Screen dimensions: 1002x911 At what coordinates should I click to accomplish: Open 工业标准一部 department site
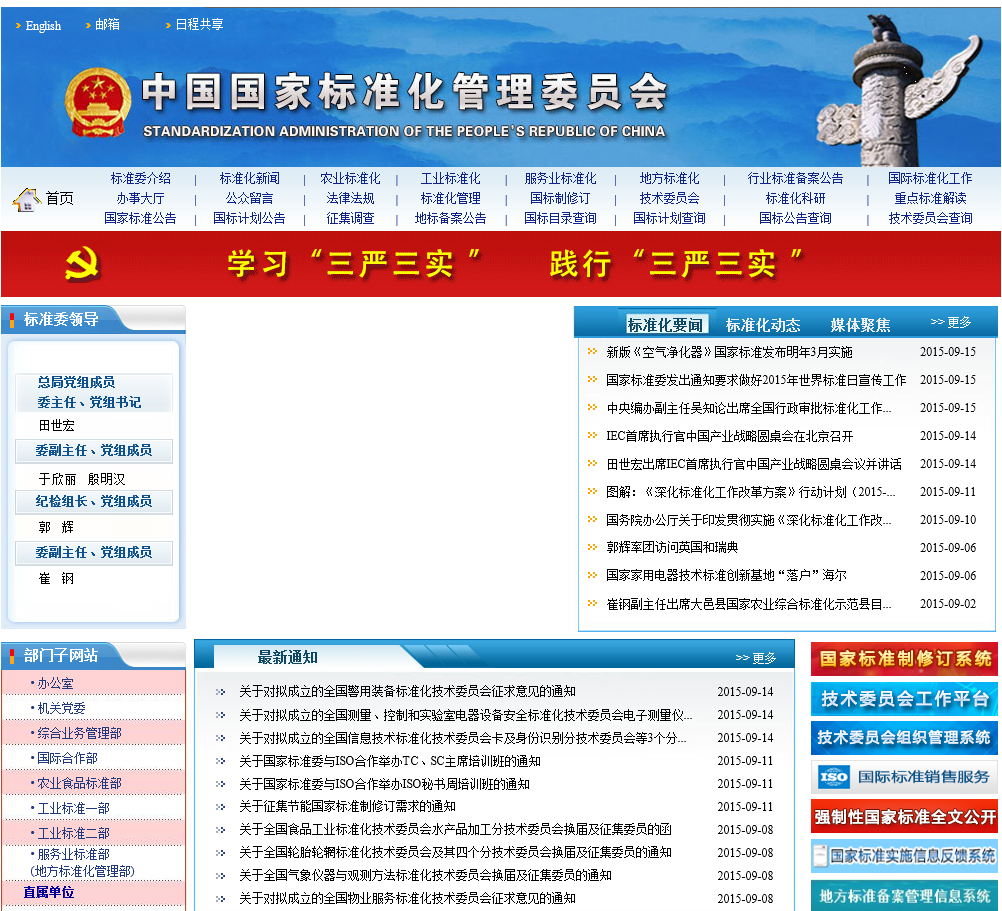[x=73, y=809]
